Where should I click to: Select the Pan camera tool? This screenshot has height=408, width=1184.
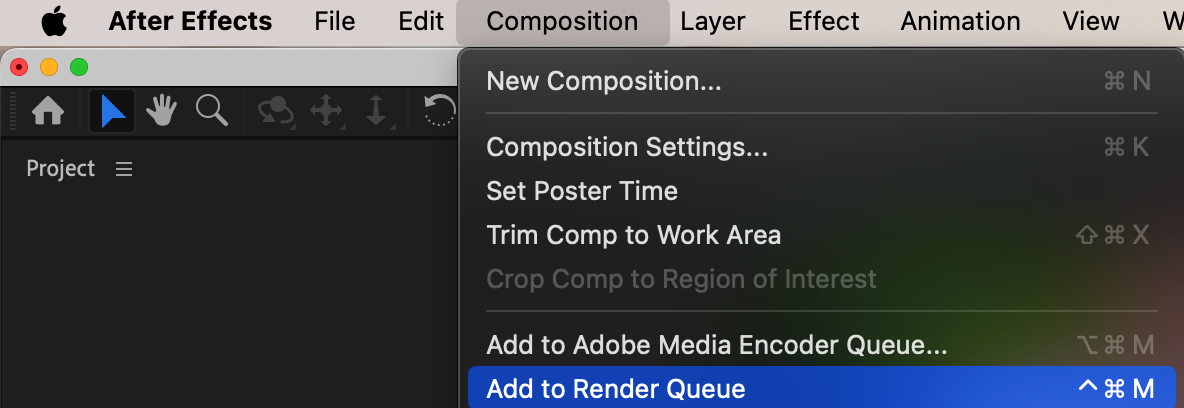pos(326,112)
